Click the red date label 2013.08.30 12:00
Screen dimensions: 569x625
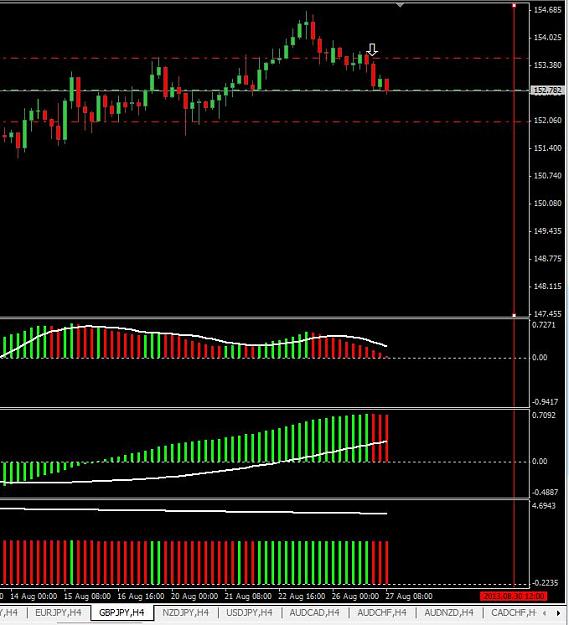pos(514,596)
